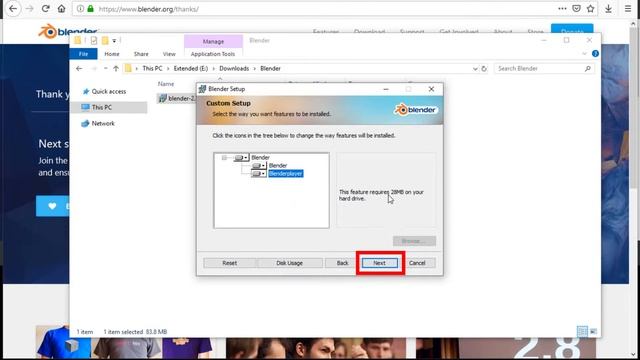View site info lock icon
The width and height of the screenshot is (640, 360).
[x=91, y=9]
